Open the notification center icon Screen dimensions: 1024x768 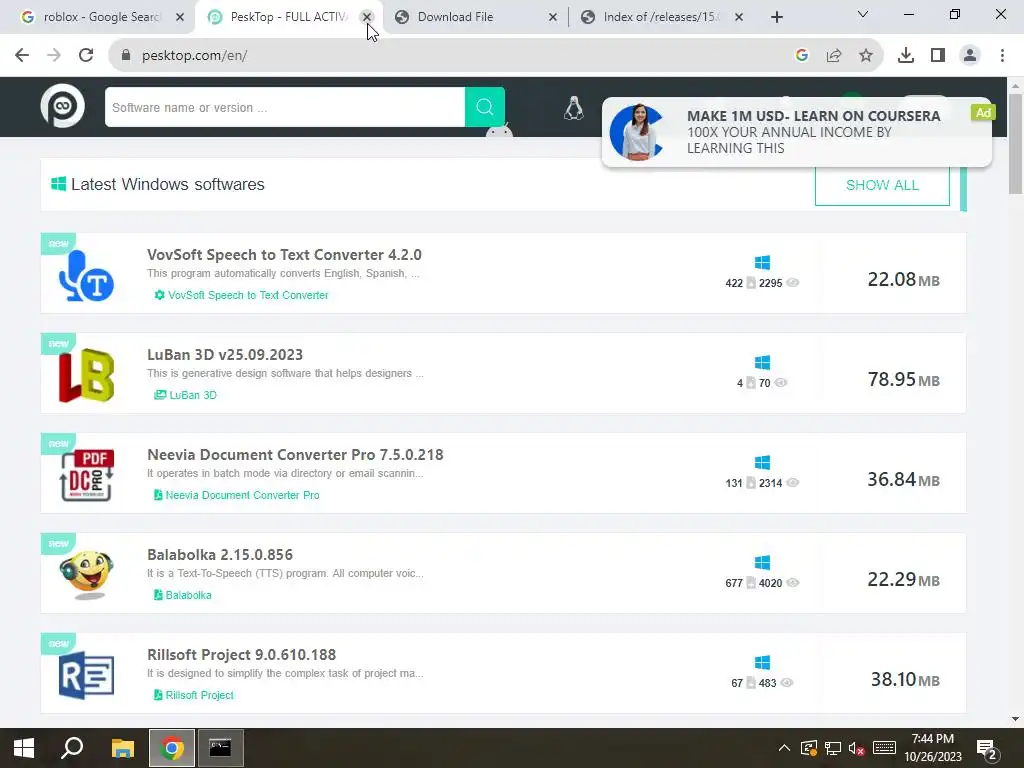987,750
